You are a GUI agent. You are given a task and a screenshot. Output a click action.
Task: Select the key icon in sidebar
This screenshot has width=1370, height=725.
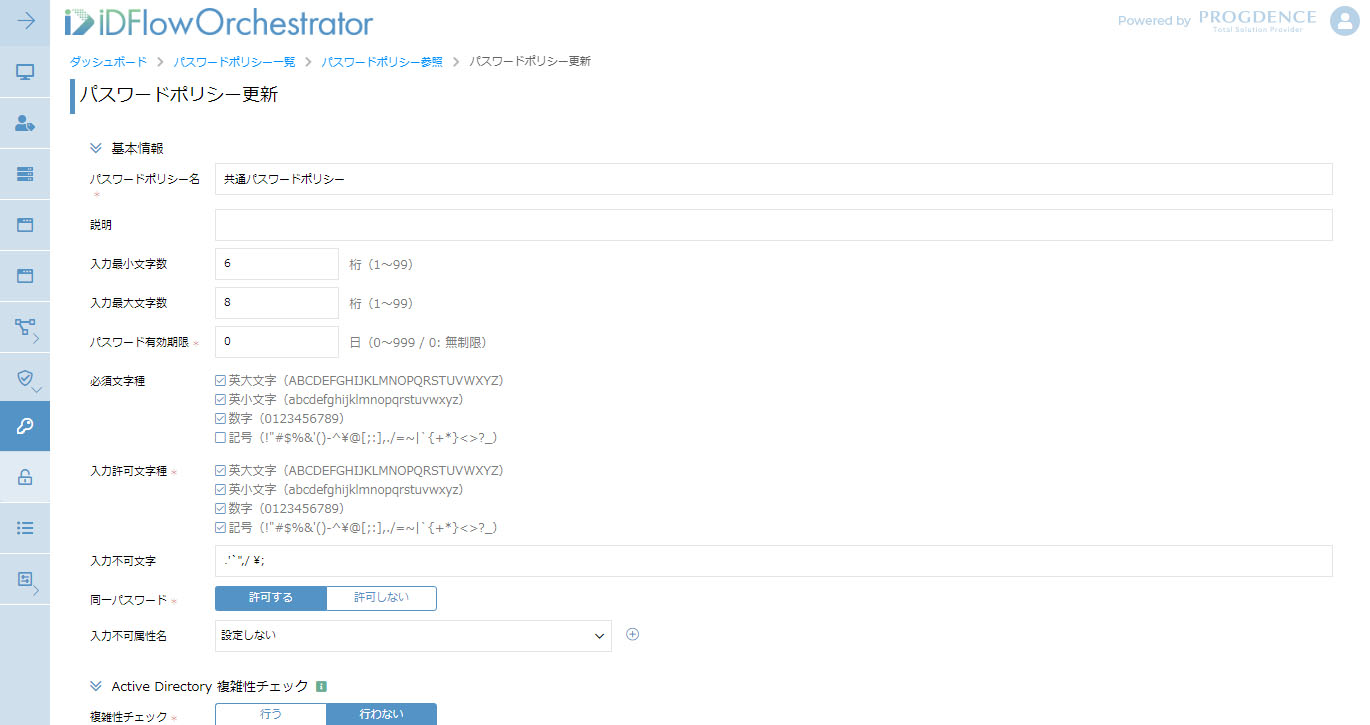click(25, 427)
